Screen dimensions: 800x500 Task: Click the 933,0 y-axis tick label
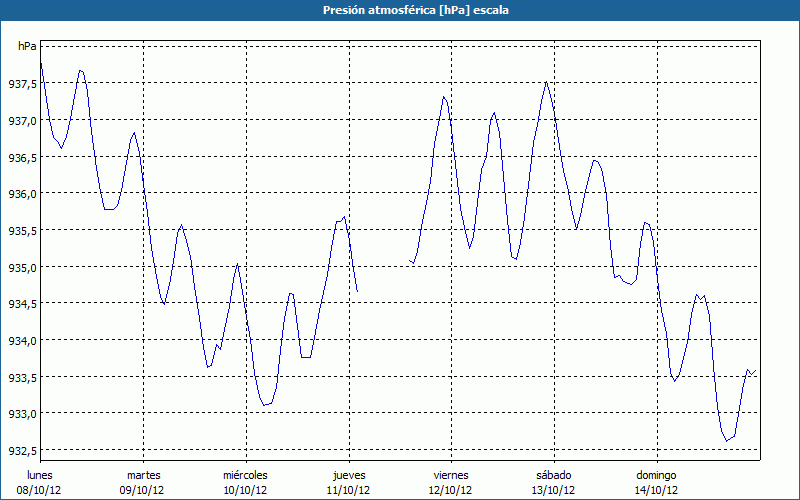[x=23, y=414]
